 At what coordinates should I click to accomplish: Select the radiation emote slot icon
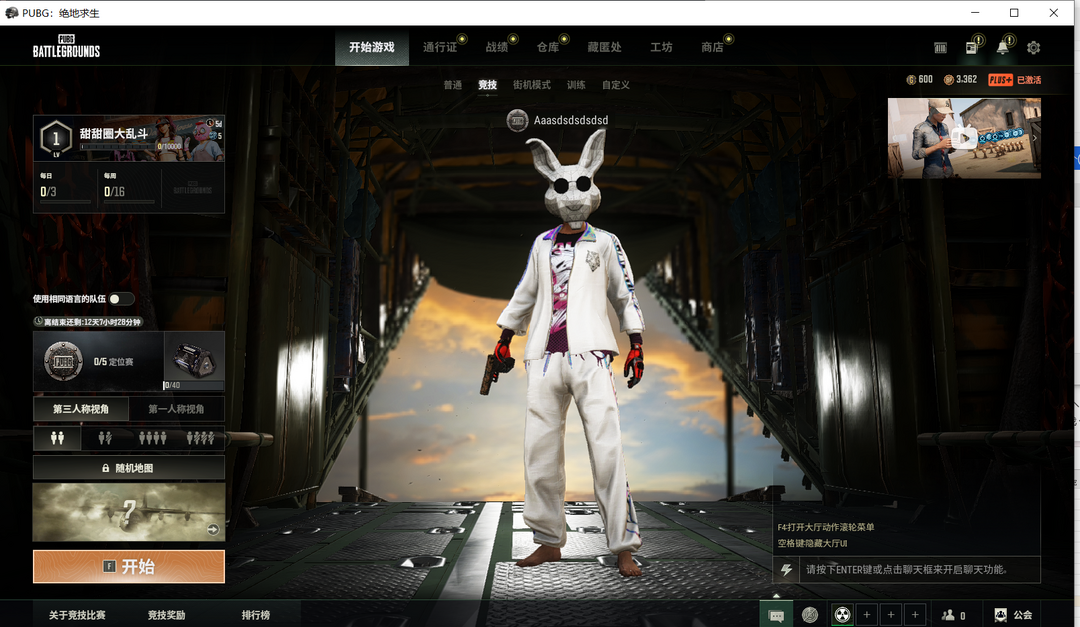[842, 615]
